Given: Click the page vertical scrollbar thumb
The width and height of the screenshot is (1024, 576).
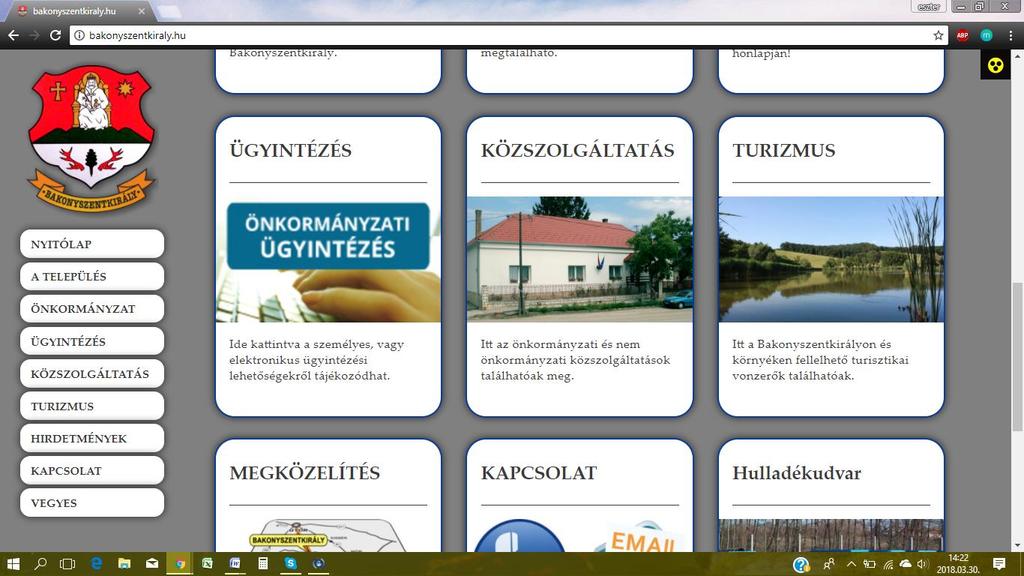Looking at the screenshot, I should click(x=1017, y=357).
